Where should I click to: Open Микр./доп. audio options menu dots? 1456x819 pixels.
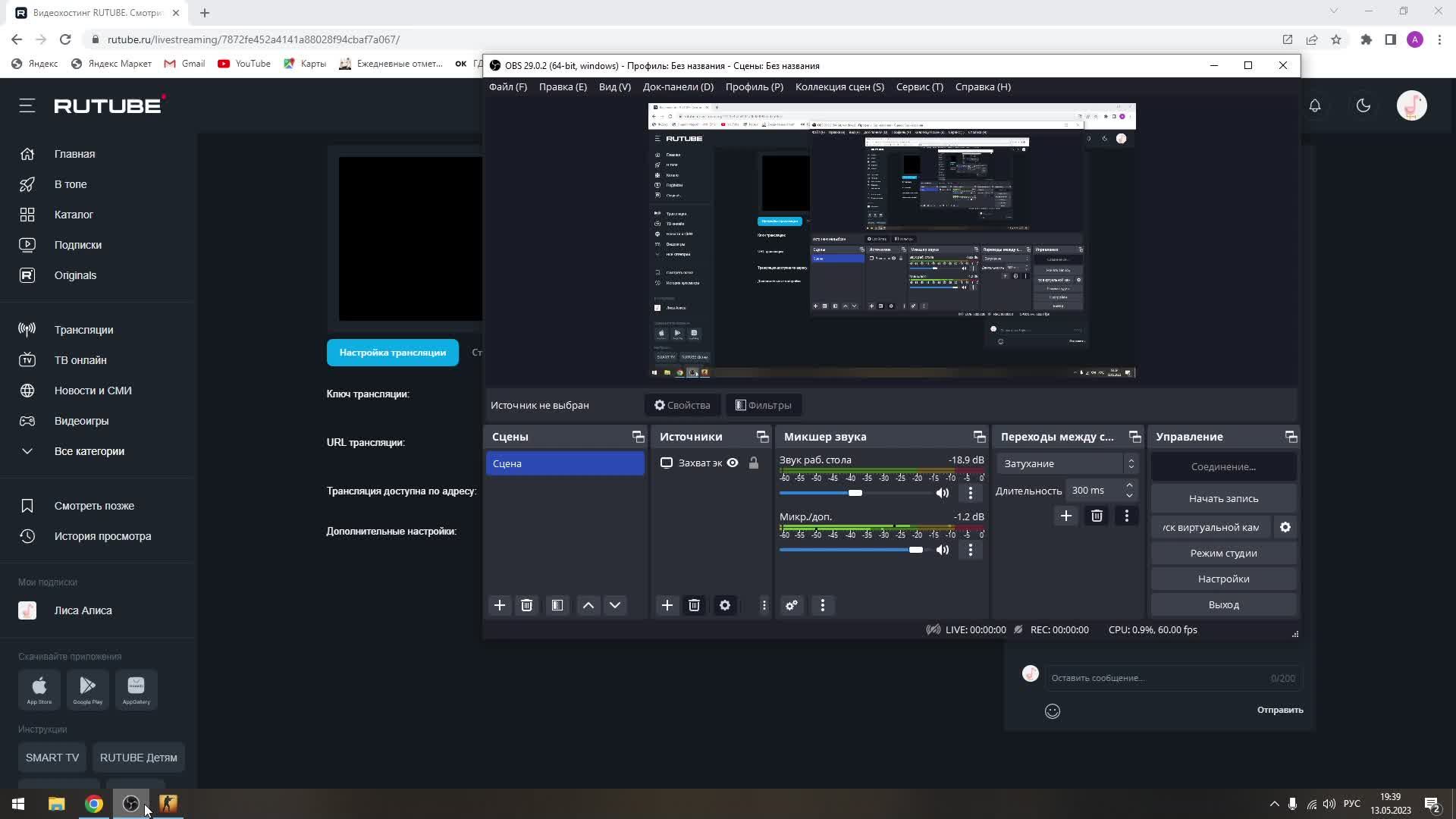[971, 550]
